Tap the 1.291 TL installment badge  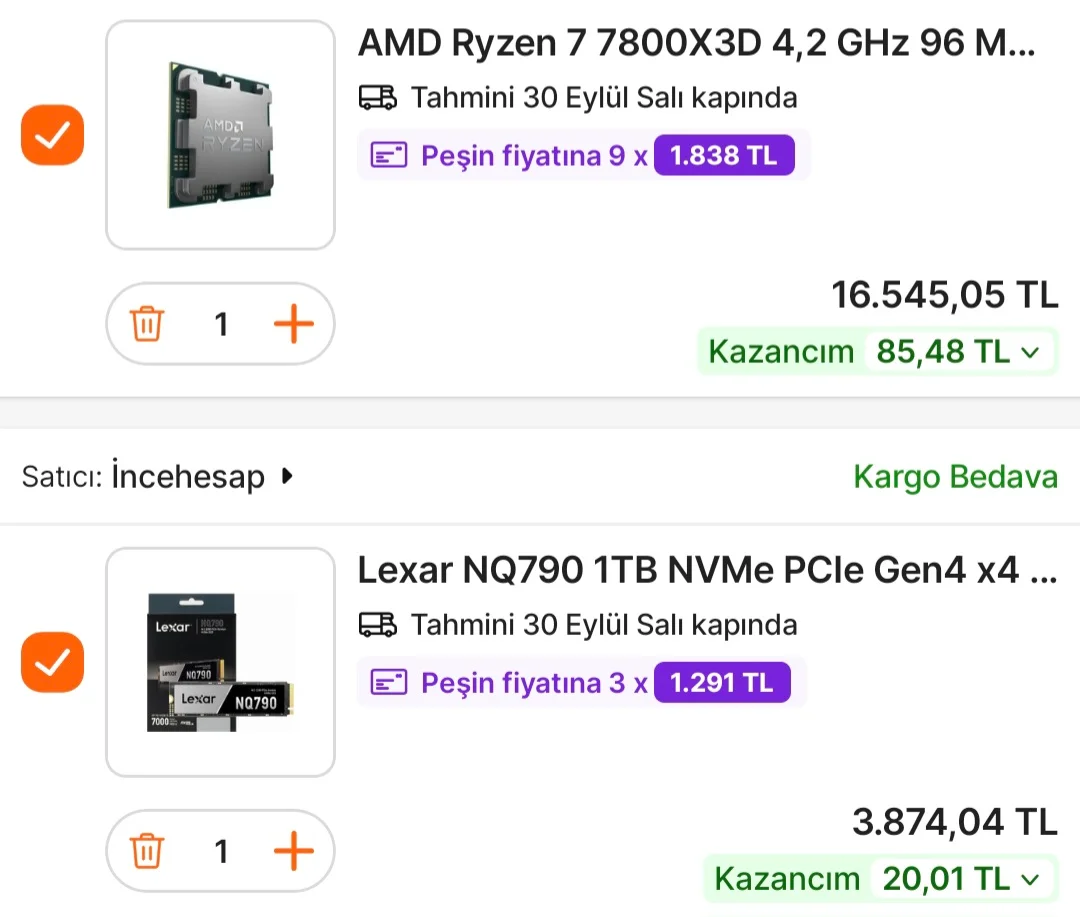[x=721, y=683]
